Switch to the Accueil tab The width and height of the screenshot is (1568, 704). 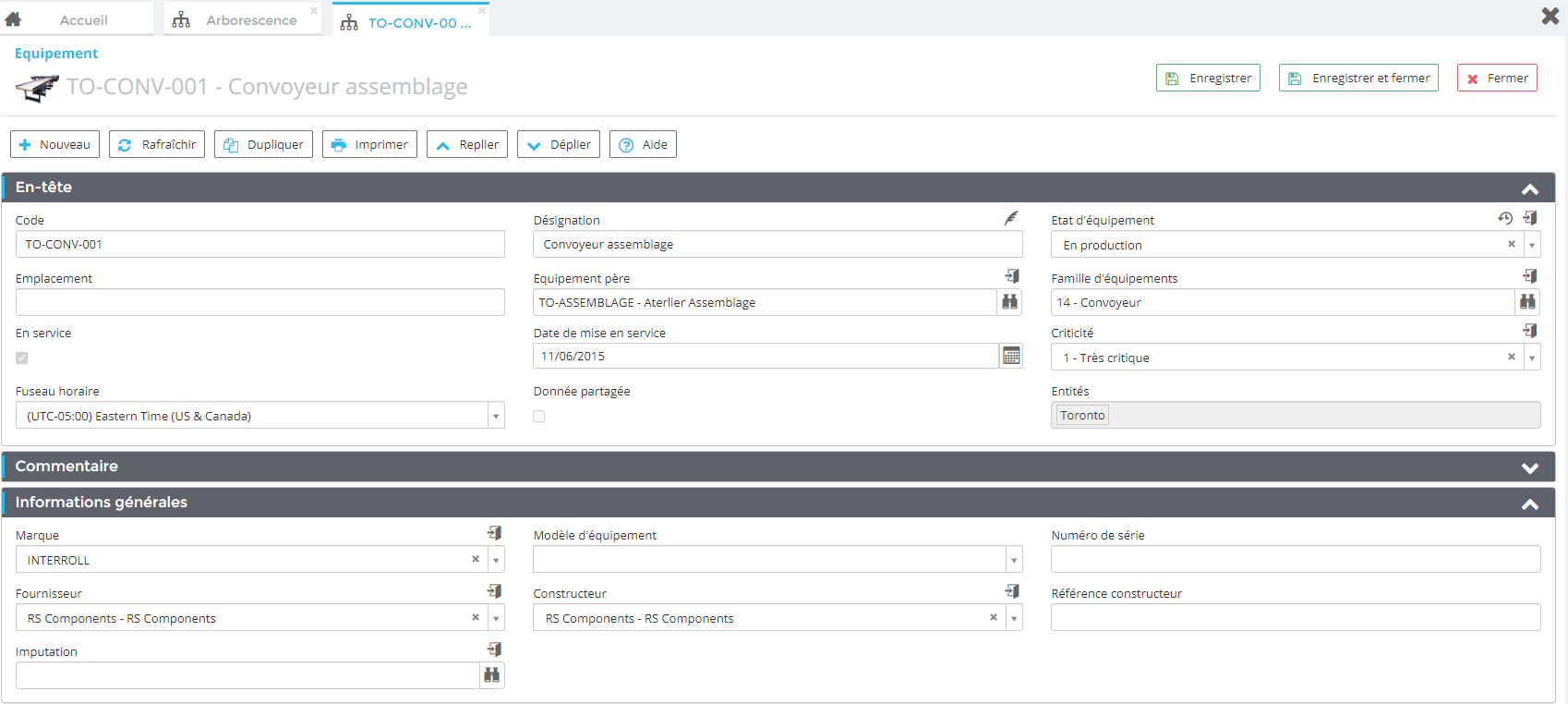(83, 20)
